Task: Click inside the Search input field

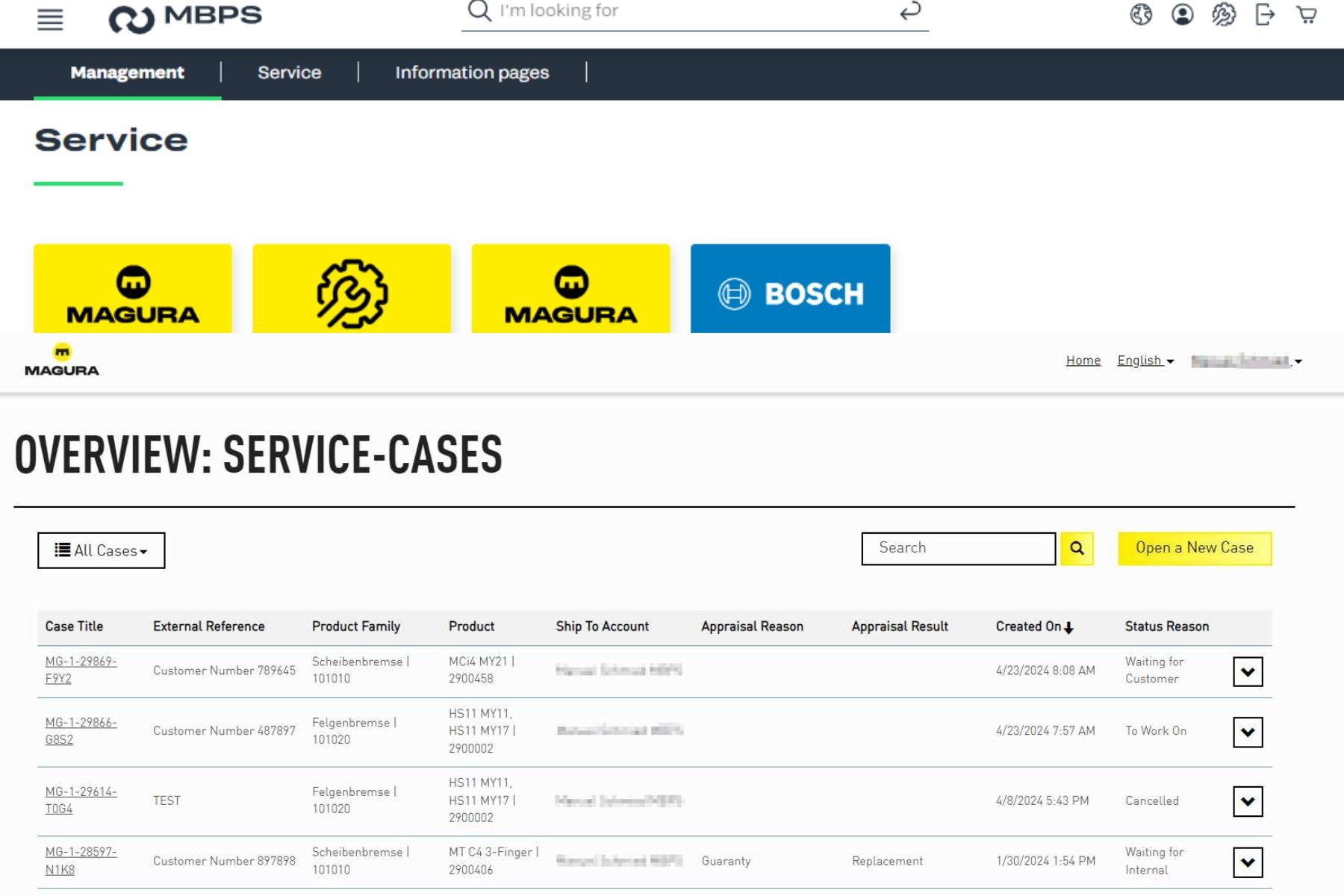Action: tap(957, 548)
